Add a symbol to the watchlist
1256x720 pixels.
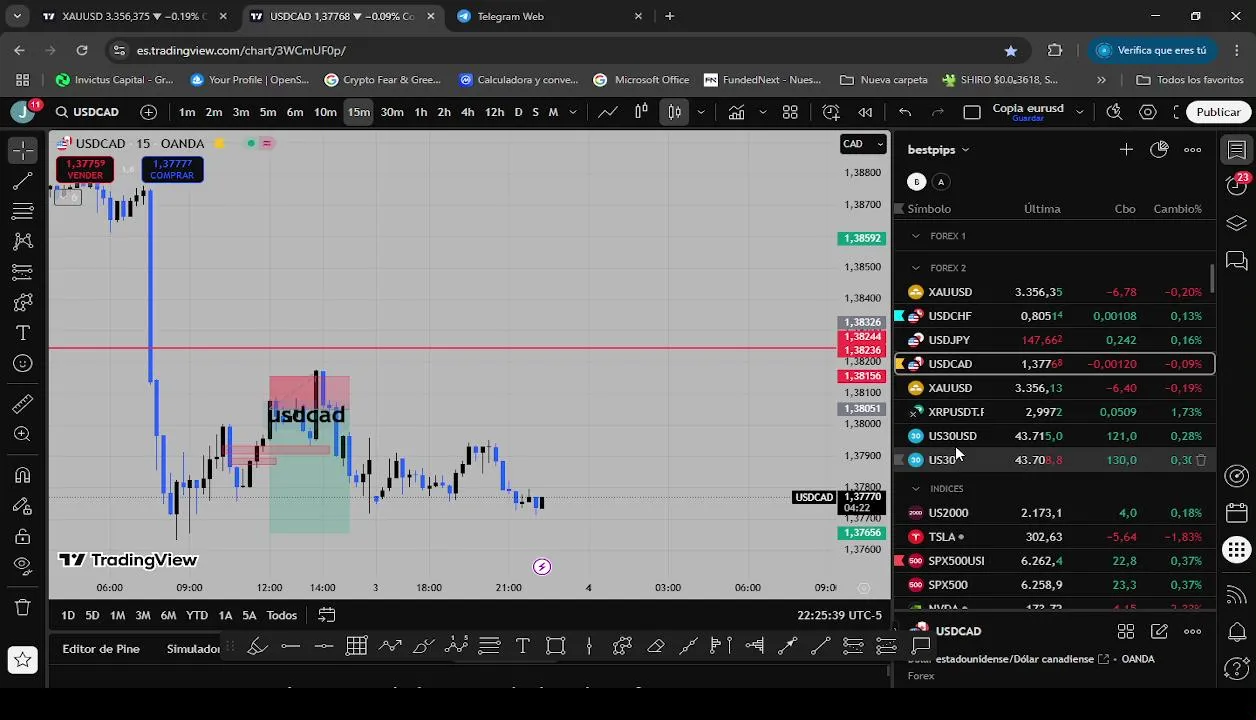click(1126, 150)
